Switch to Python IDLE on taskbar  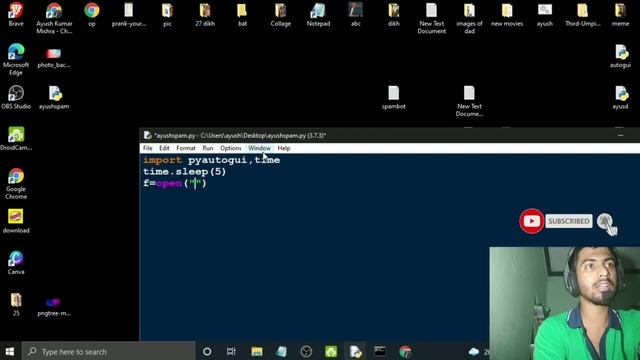point(356,351)
